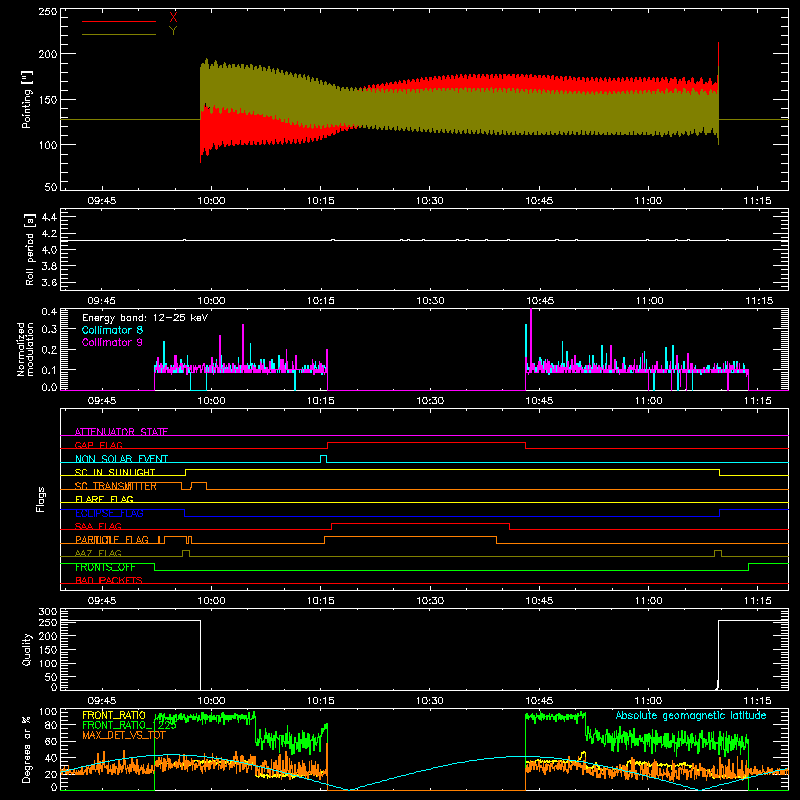Click the Normalized modulation axis title

[26, 349]
